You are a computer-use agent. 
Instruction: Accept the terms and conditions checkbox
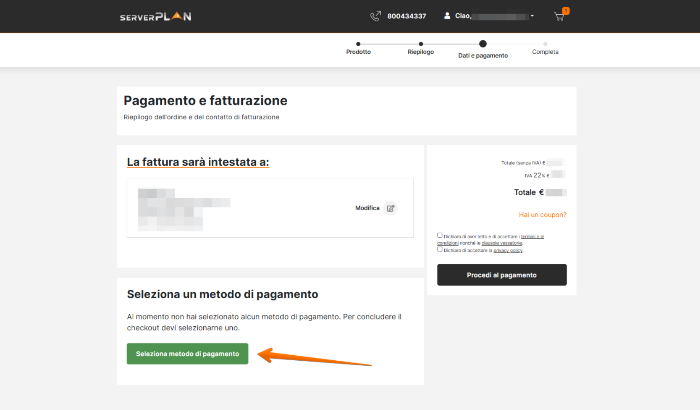[x=440, y=236]
